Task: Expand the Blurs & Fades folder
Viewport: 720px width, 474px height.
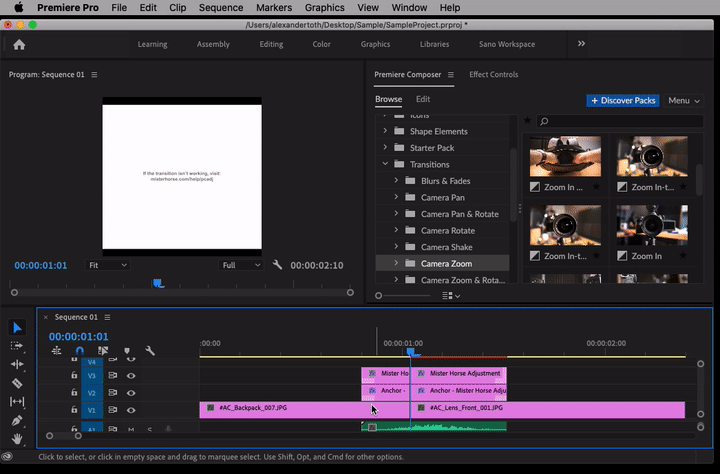Action: 396,181
